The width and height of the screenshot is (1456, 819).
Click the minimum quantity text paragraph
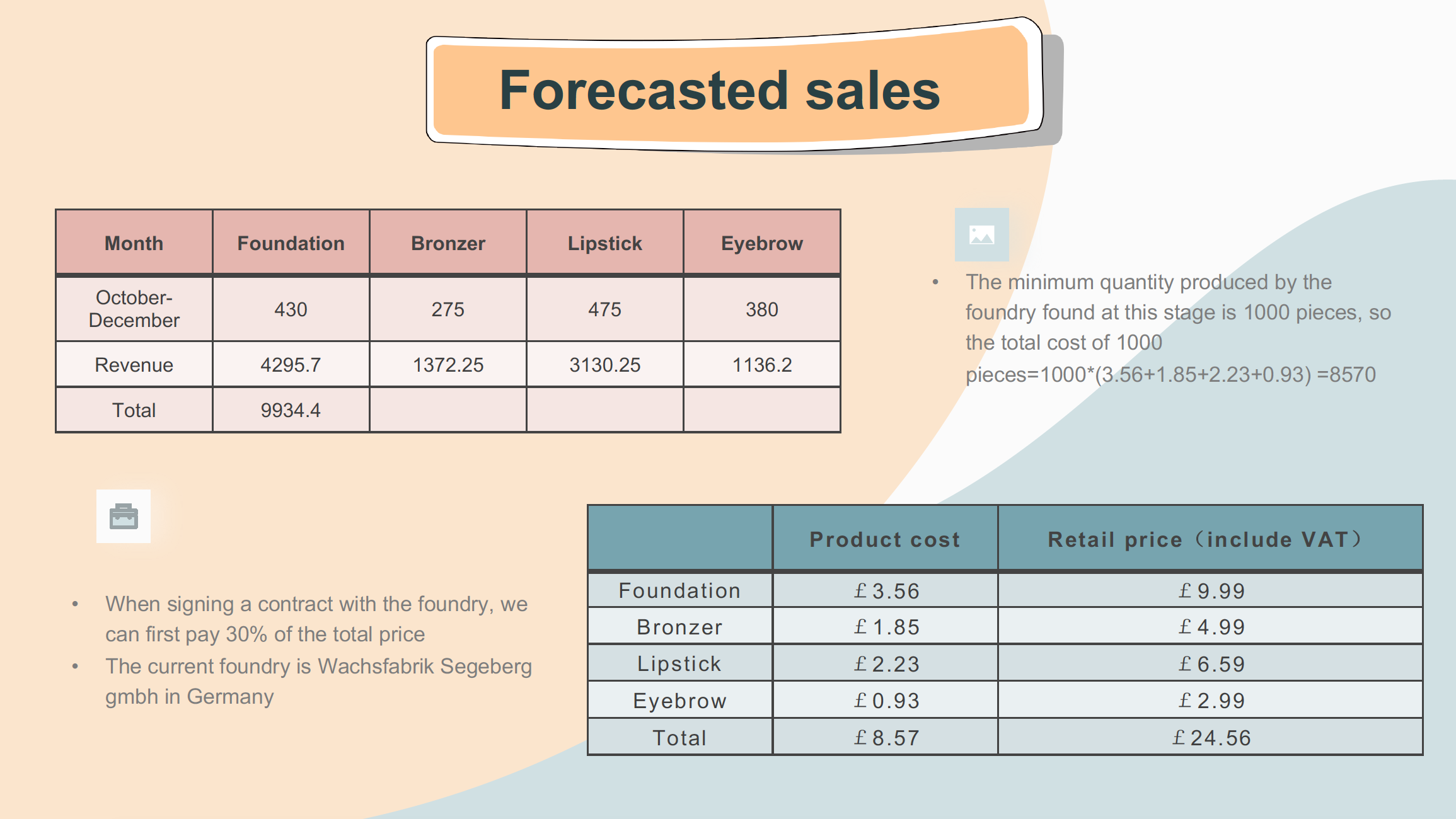coord(1177,328)
